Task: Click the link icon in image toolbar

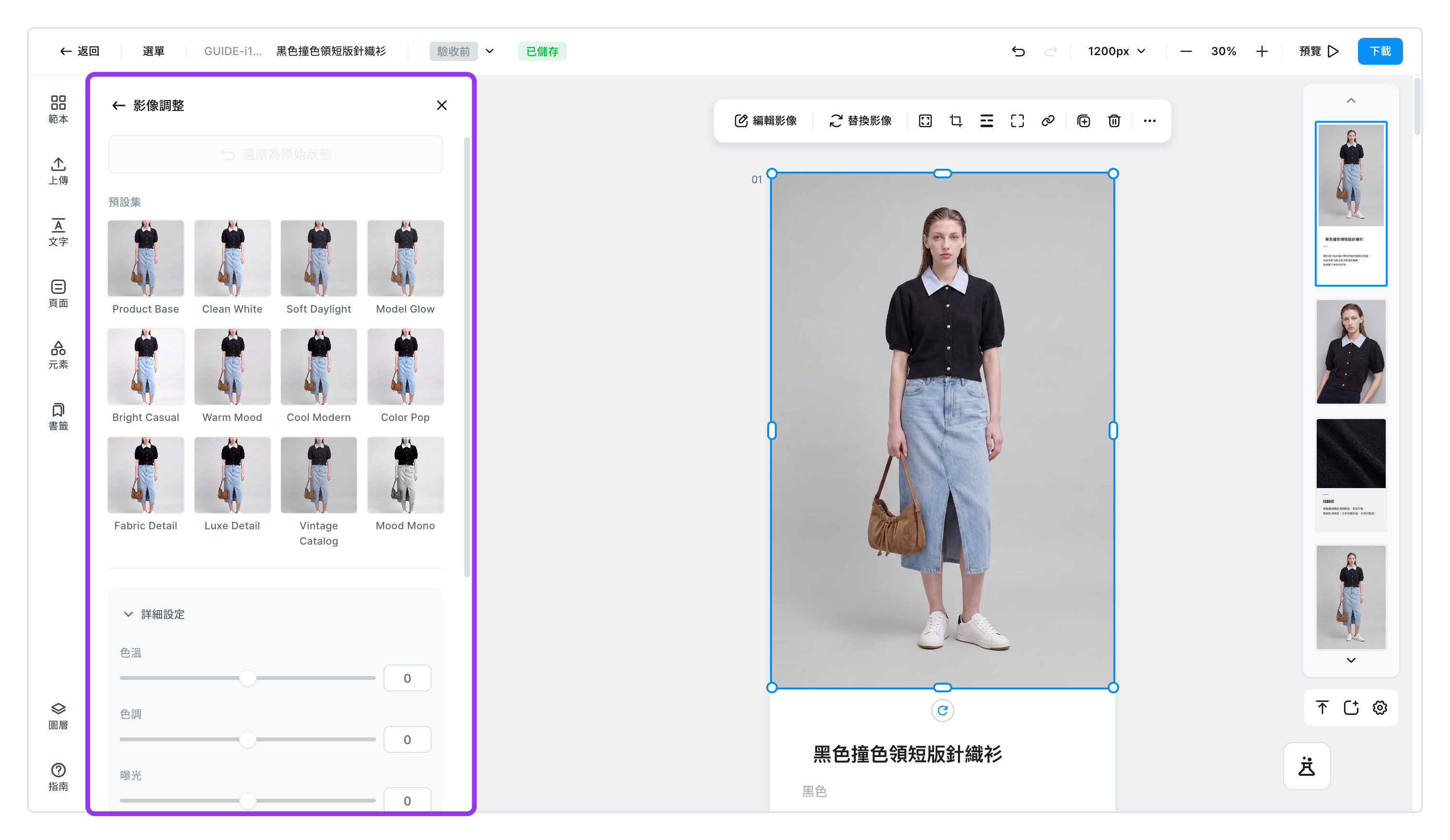Action: pyautogui.click(x=1048, y=121)
